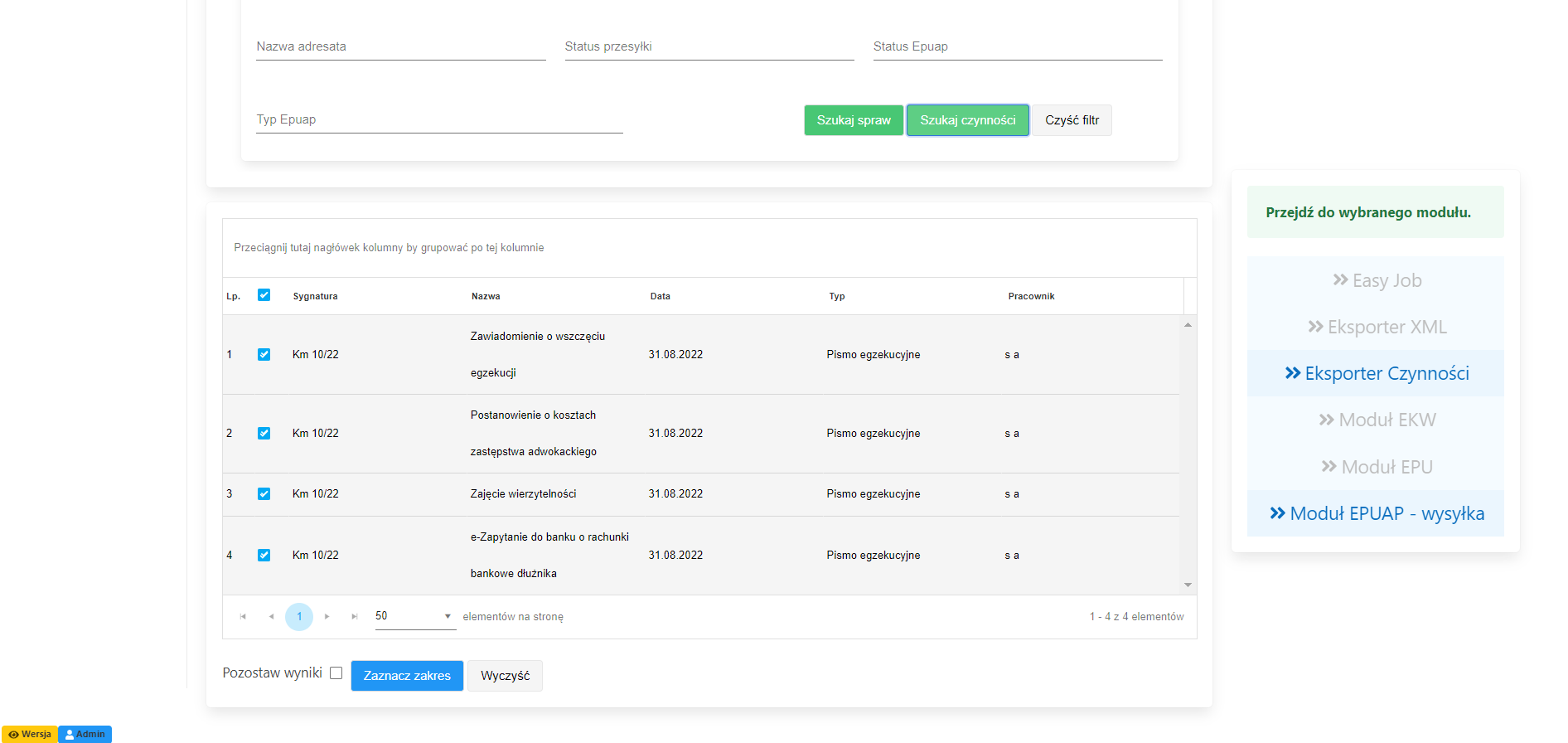This screenshot has height=743, width=1568.
Task: Enable the Pozostaw wyniki checkbox
Action: pyautogui.click(x=336, y=673)
